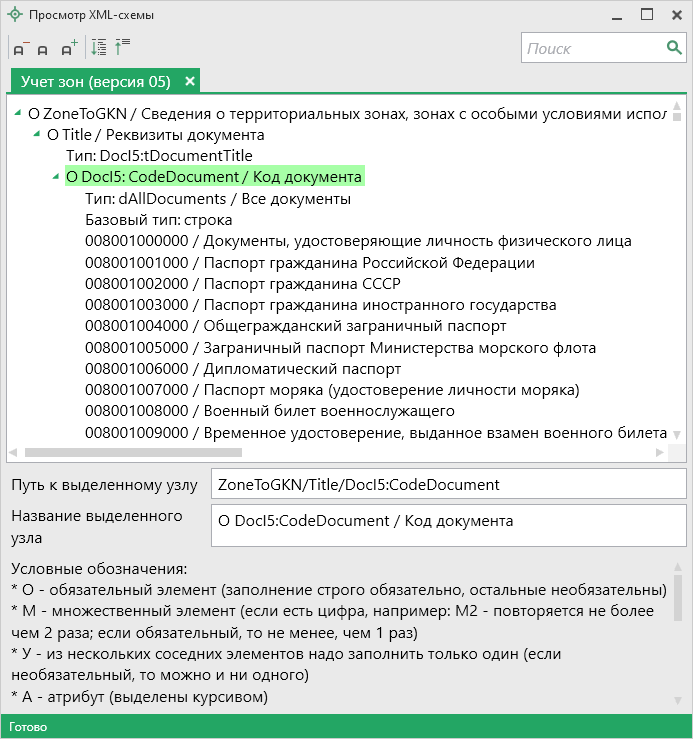This screenshot has width=693, height=739.
Task: Click the app icon in title bar
Action: [x=15, y=15]
